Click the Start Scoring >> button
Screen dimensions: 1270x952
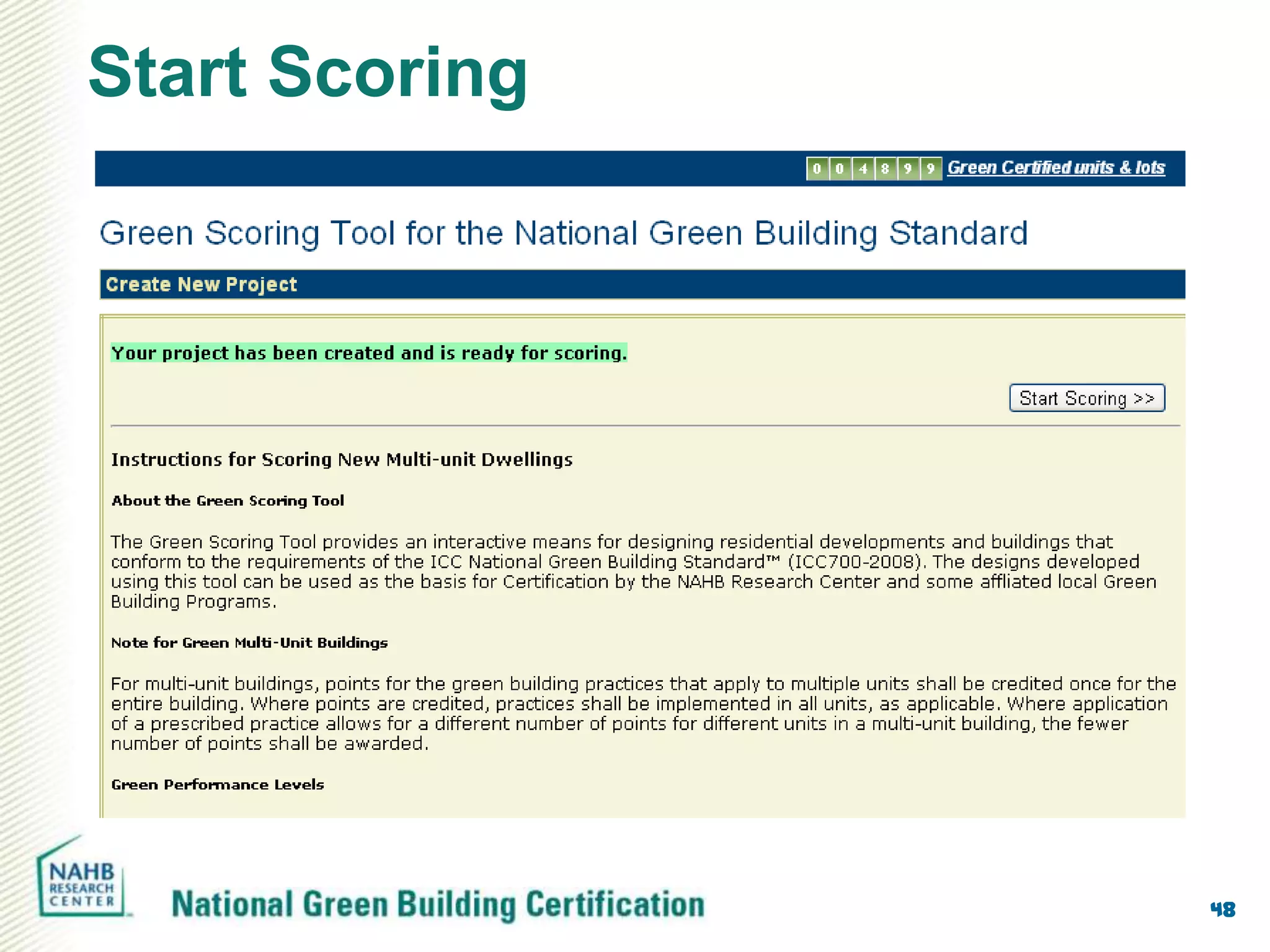point(1087,398)
